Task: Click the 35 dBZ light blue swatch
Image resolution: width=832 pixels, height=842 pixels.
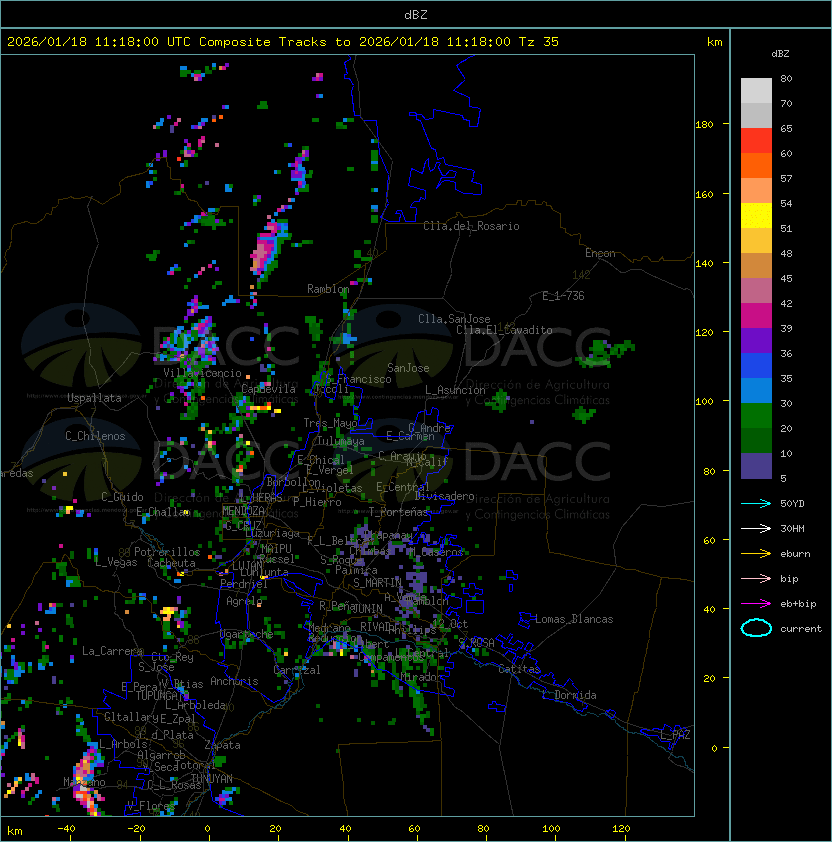Action: click(756, 390)
